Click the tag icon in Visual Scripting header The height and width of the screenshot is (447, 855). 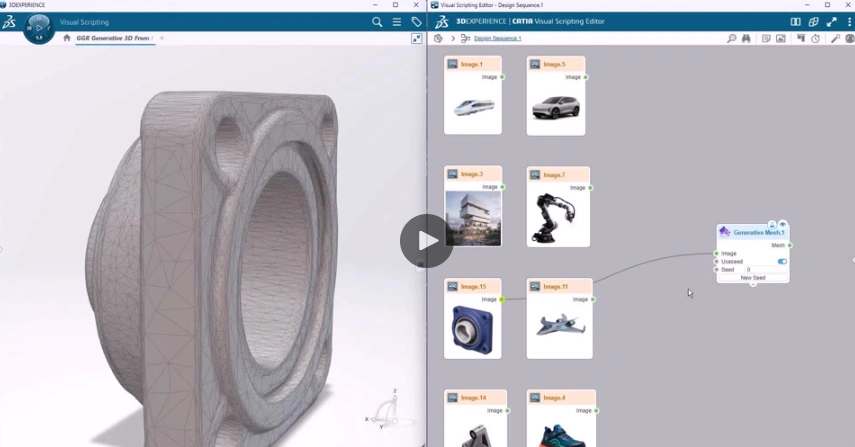tap(417, 22)
